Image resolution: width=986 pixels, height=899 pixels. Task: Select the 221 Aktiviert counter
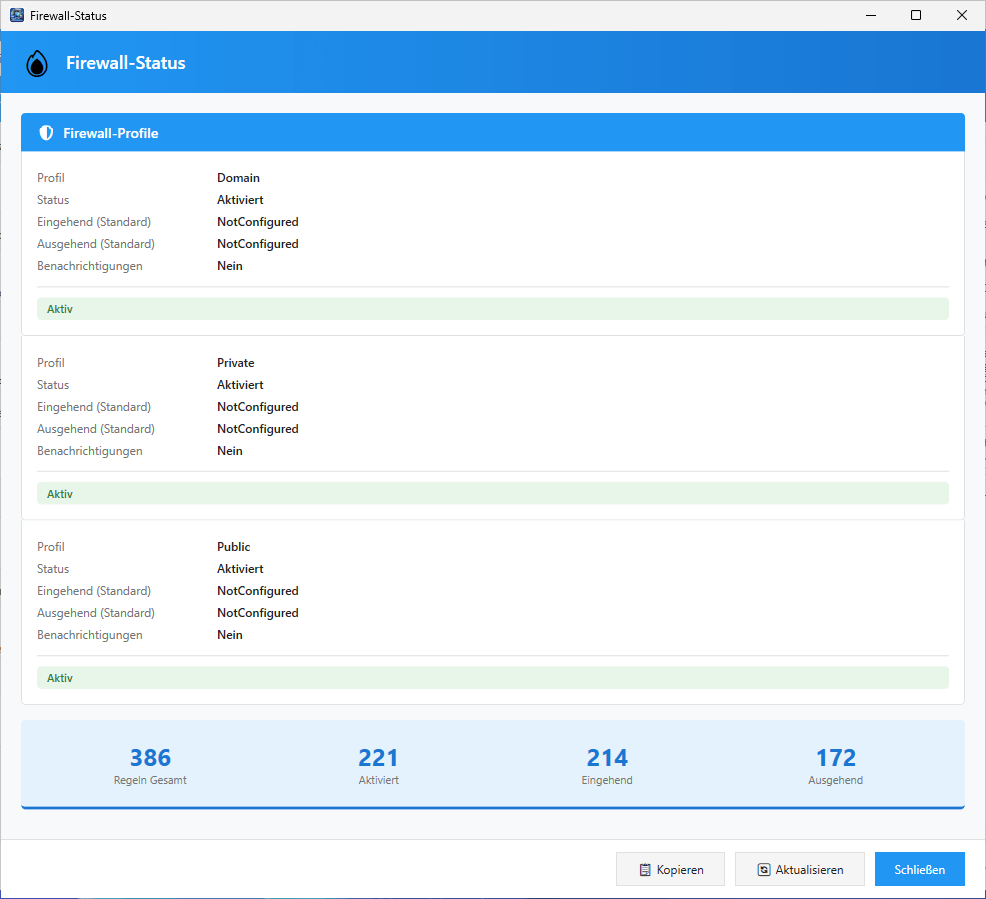378,765
